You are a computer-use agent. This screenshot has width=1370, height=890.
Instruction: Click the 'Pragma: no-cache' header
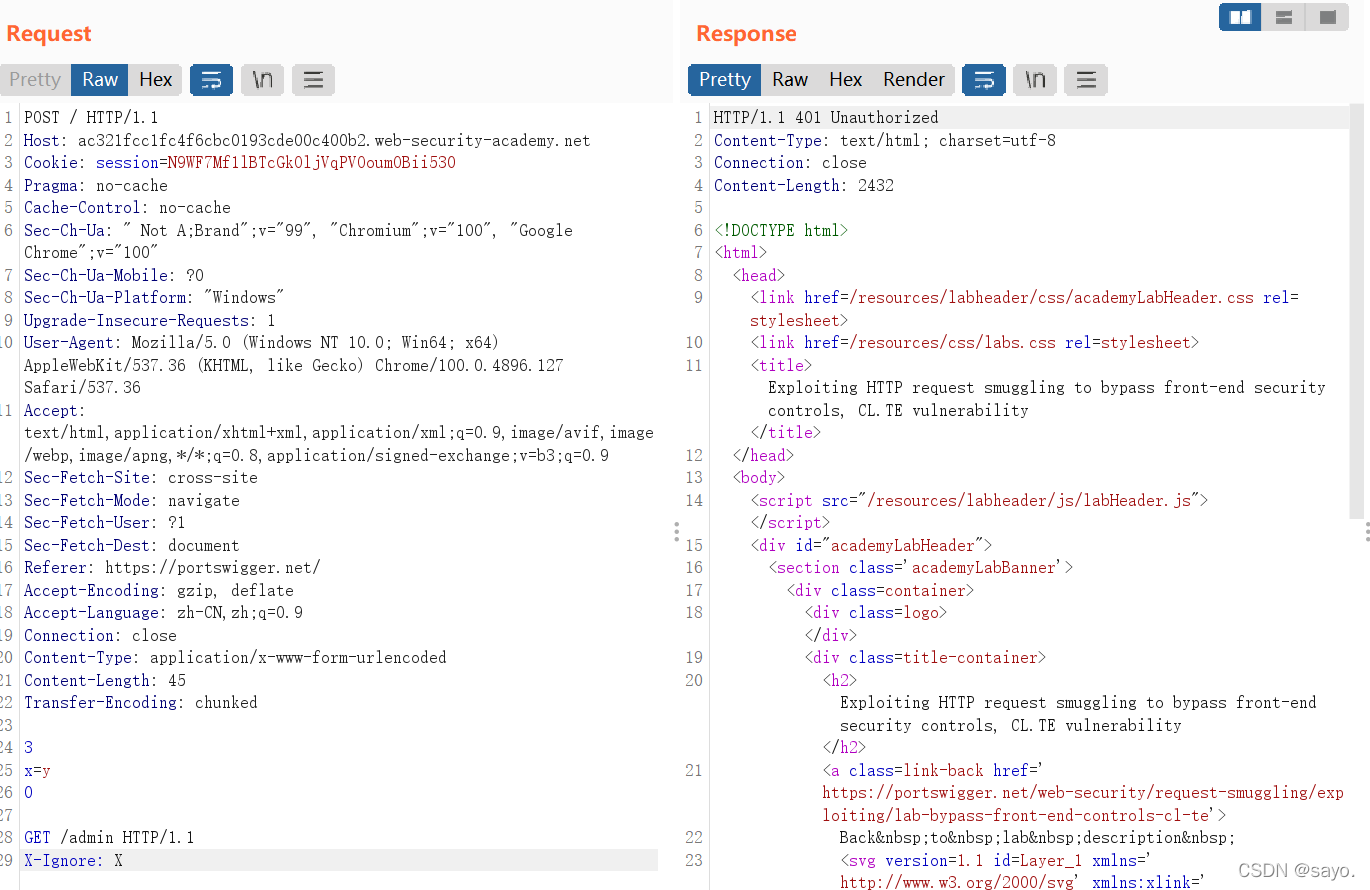[x=96, y=185]
